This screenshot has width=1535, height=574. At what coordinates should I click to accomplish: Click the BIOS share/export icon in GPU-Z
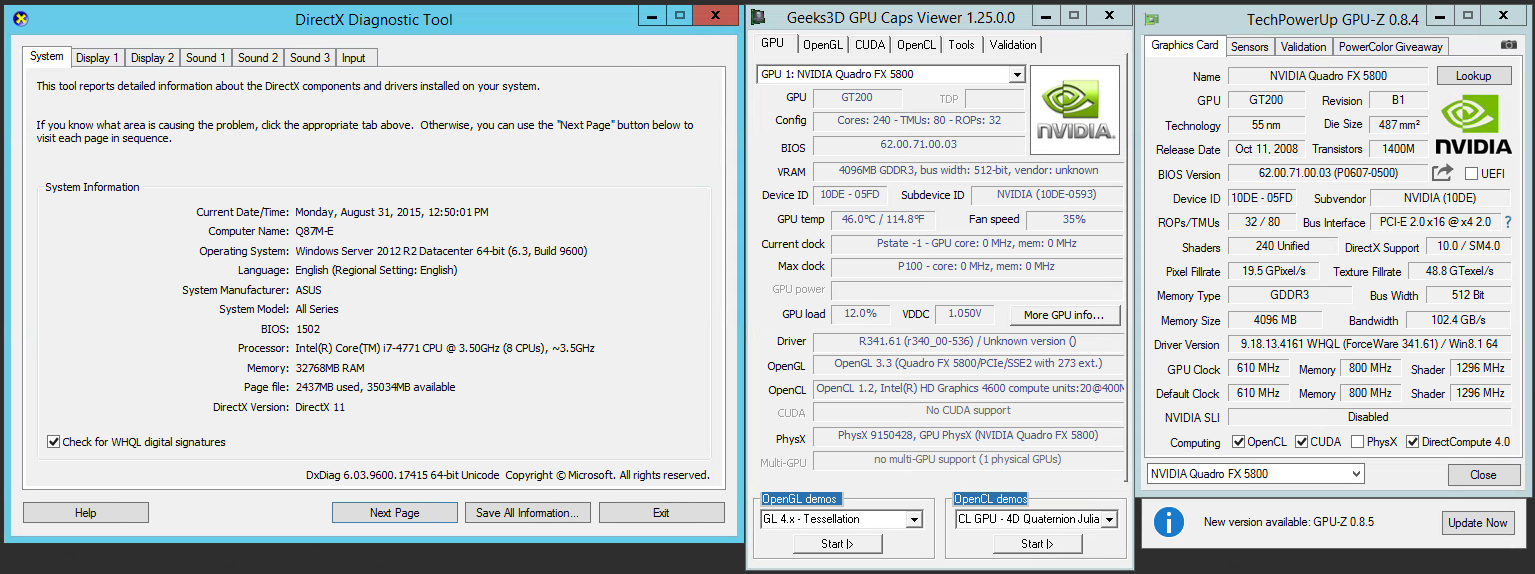pyautogui.click(x=1442, y=173)
